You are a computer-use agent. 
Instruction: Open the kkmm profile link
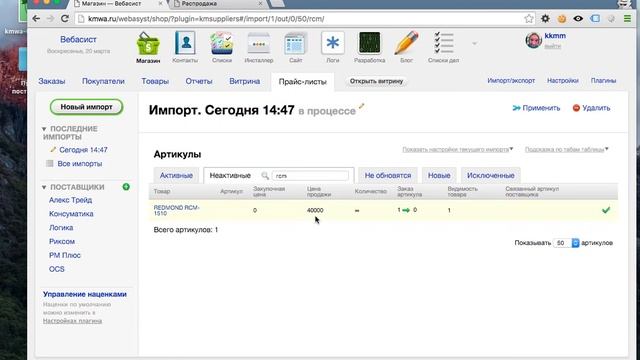point(555,36)
